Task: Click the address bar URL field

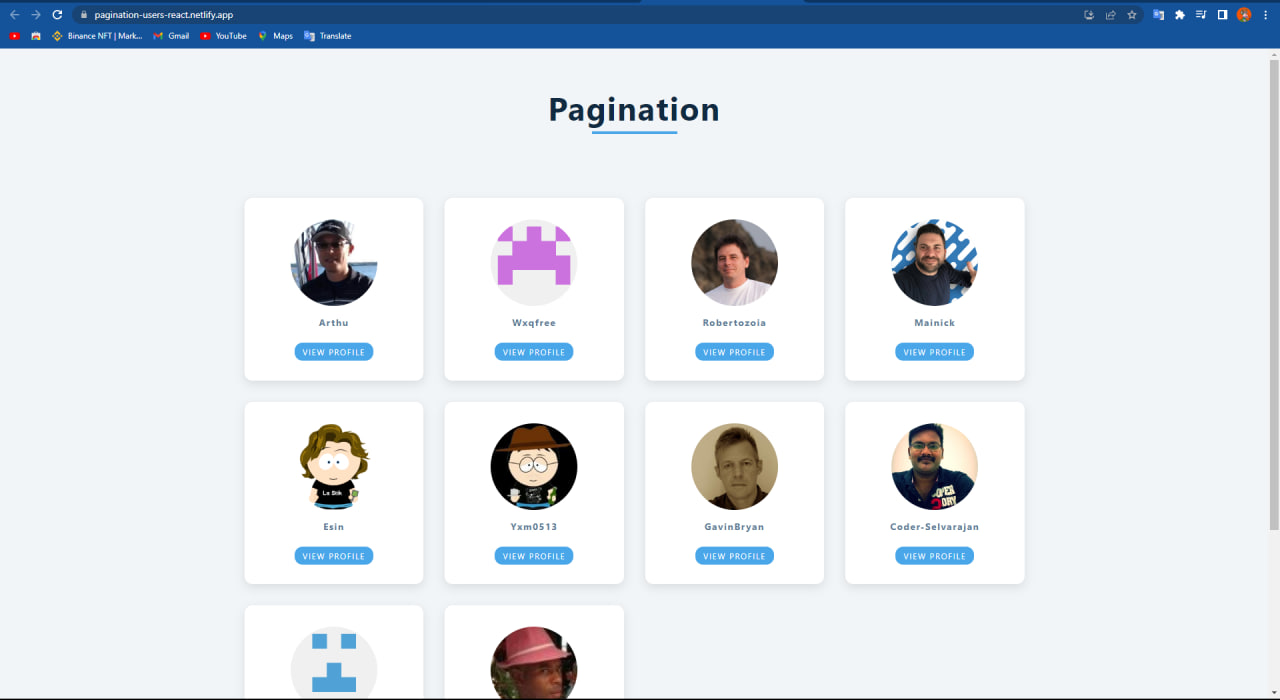Action: (580, 15)
